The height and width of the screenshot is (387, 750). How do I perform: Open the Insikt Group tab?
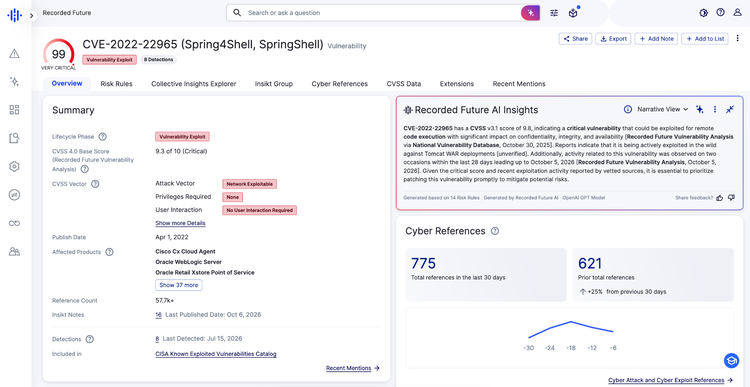(x=274, y=84)
